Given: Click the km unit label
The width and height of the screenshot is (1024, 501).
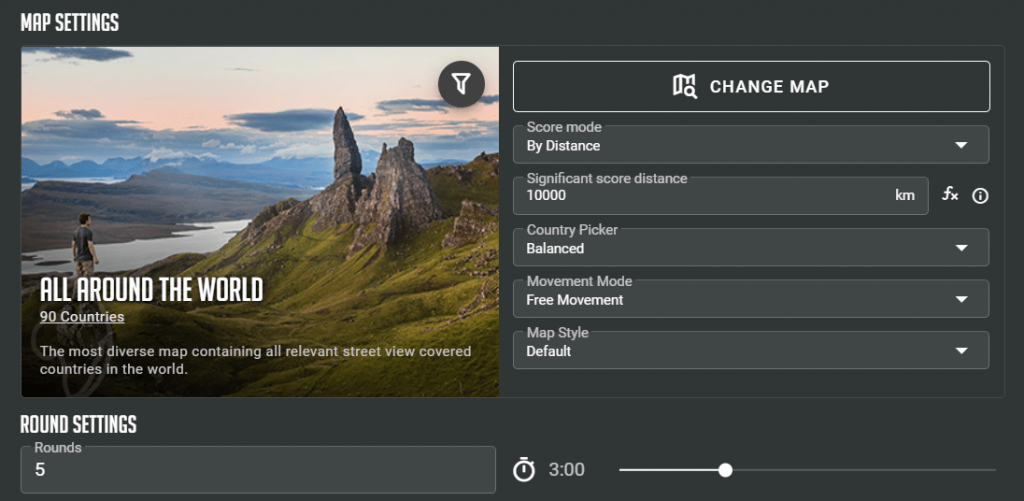Looking at the screenshot, I should point(904,195).
